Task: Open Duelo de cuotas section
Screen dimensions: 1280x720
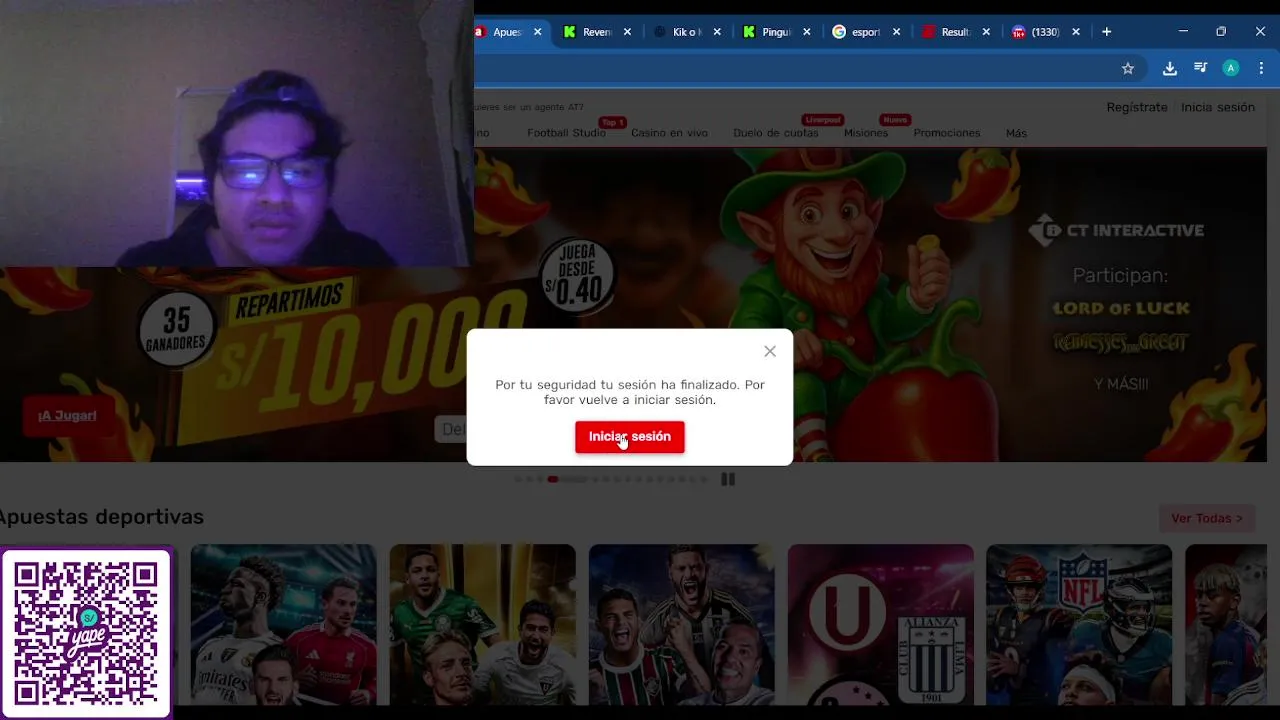Action: [x=775, y=133]
